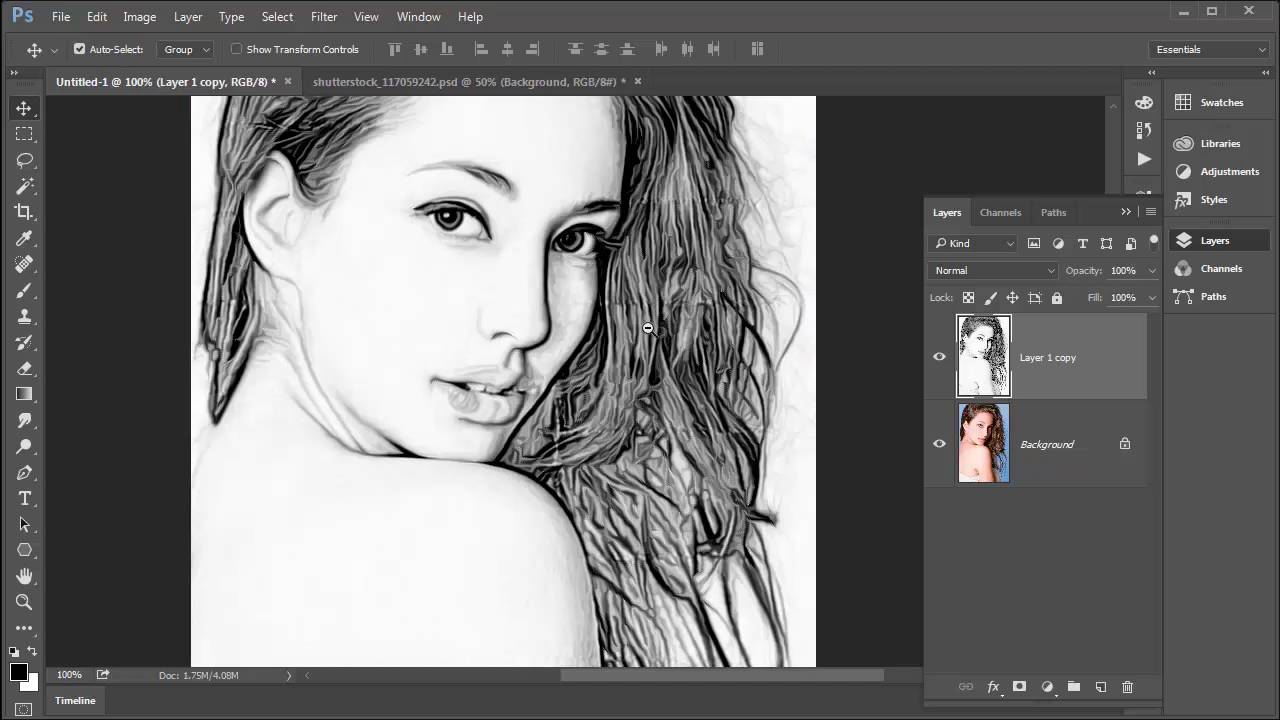Open the Layers panel options menu
This screenshot has height=720, width=1280.
click(1151, 212)
